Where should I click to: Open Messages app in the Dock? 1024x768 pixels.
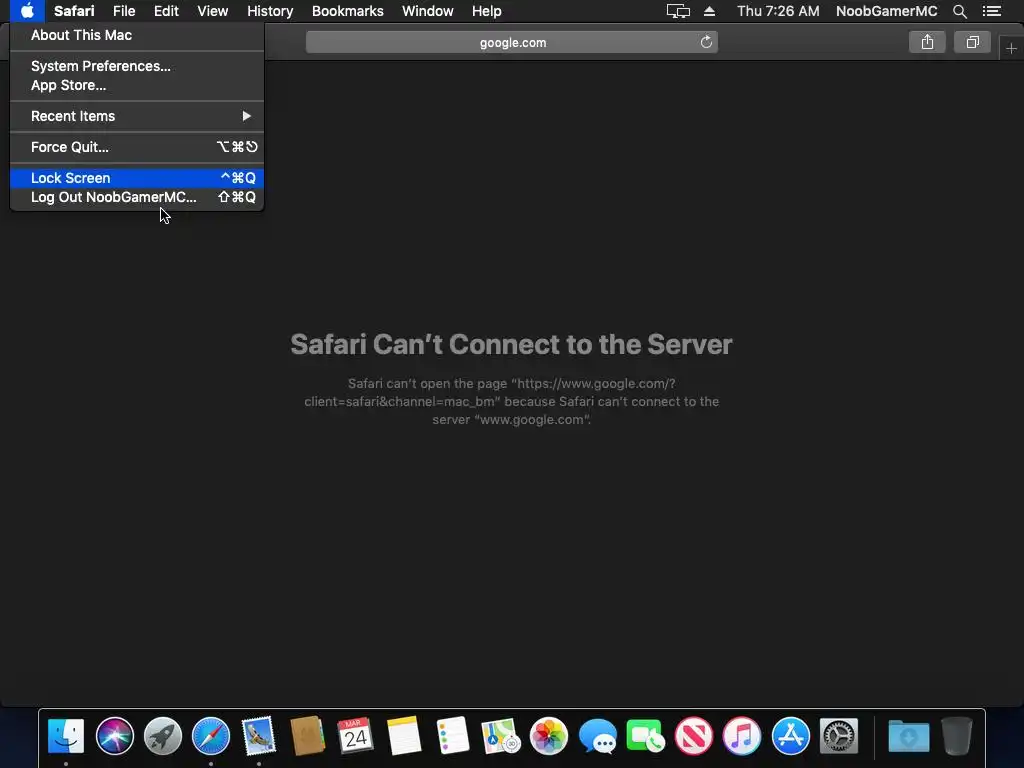598,736
